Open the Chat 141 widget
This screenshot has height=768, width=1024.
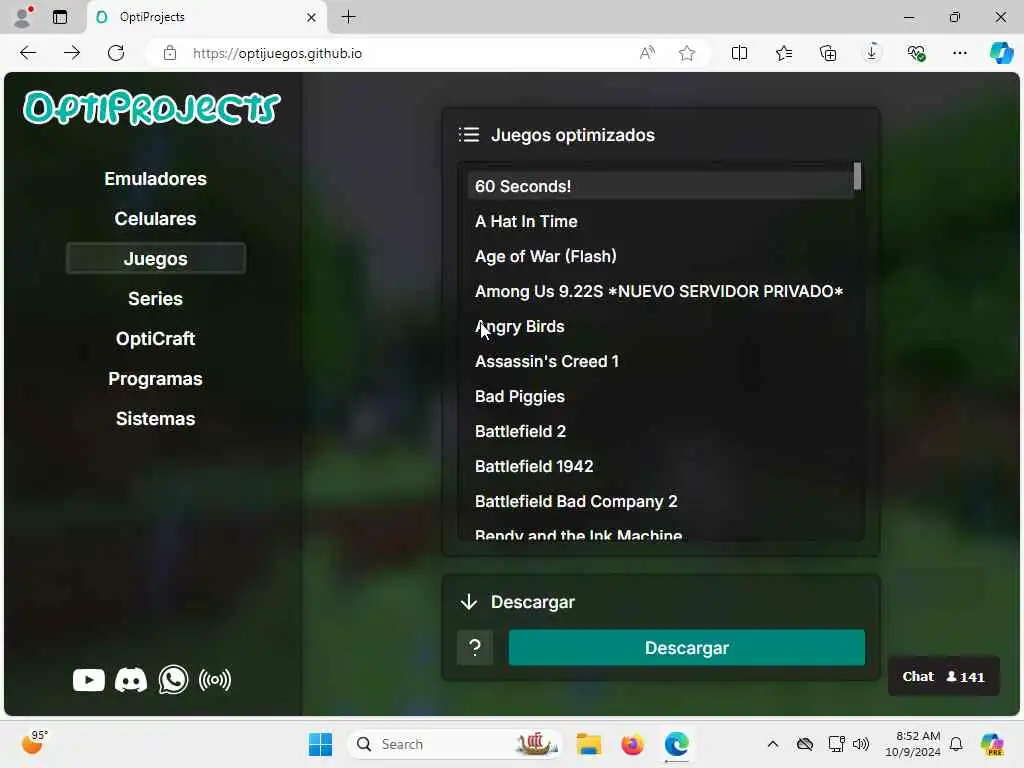[x=943, y=677]
